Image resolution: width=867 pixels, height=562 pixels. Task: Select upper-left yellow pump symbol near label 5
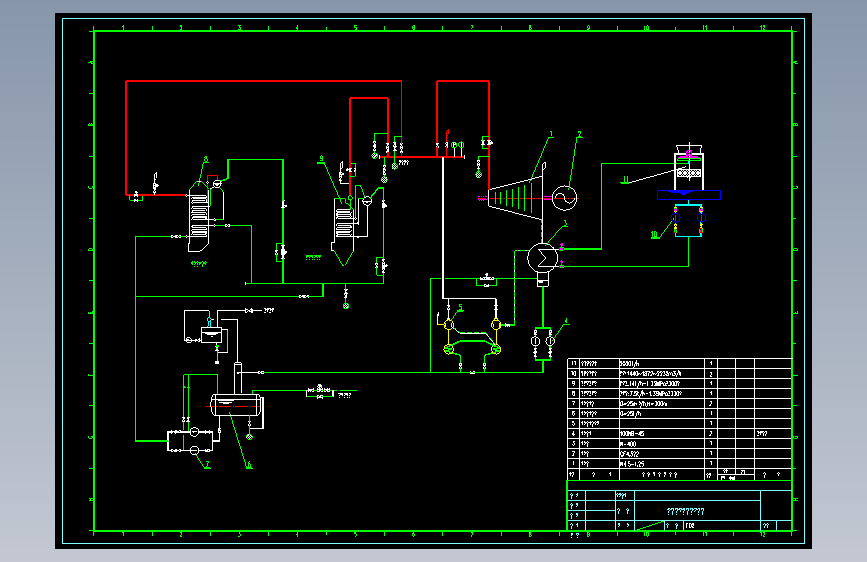pos(449,325)
